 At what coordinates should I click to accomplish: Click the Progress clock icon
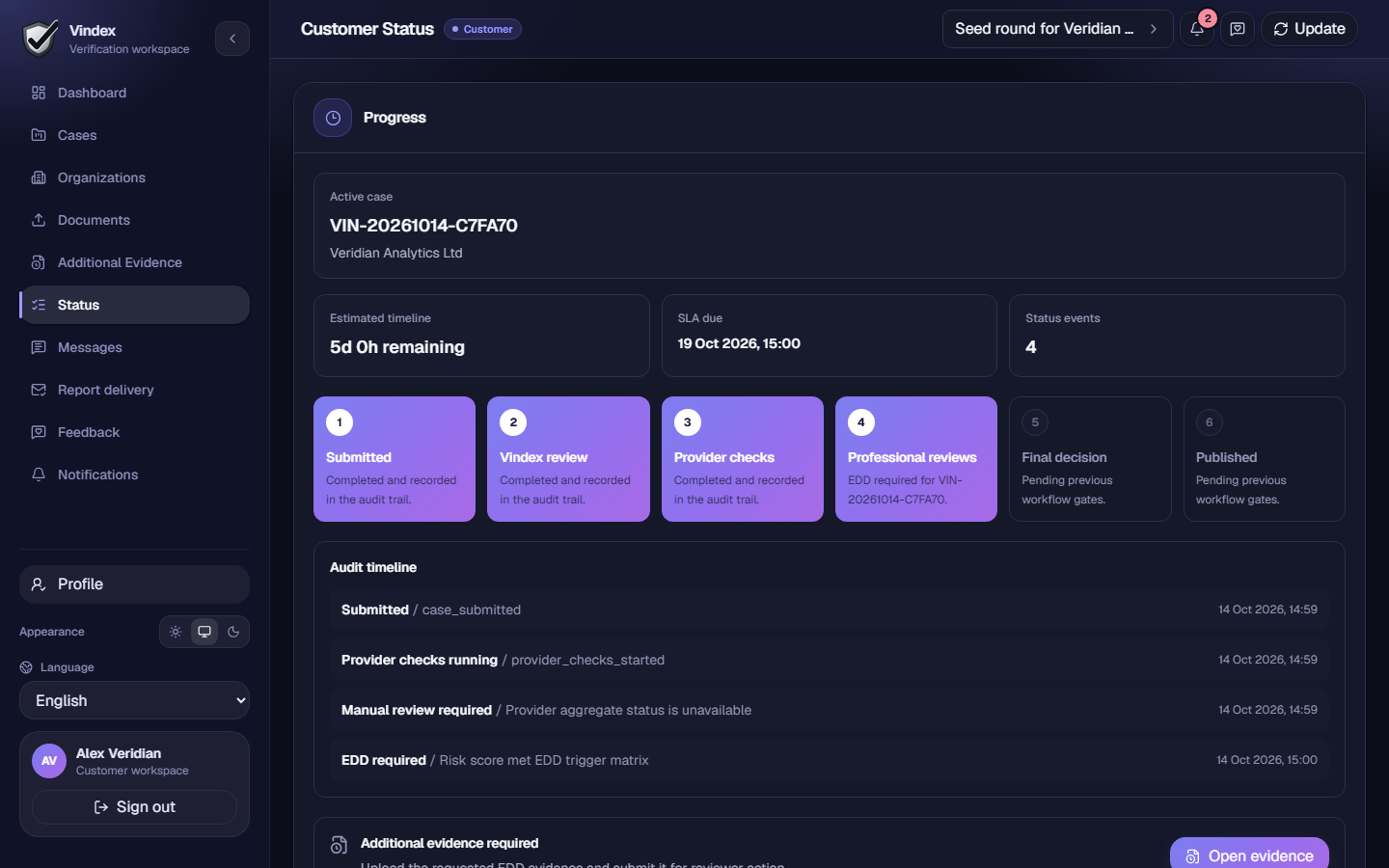(x=333, y=118)
